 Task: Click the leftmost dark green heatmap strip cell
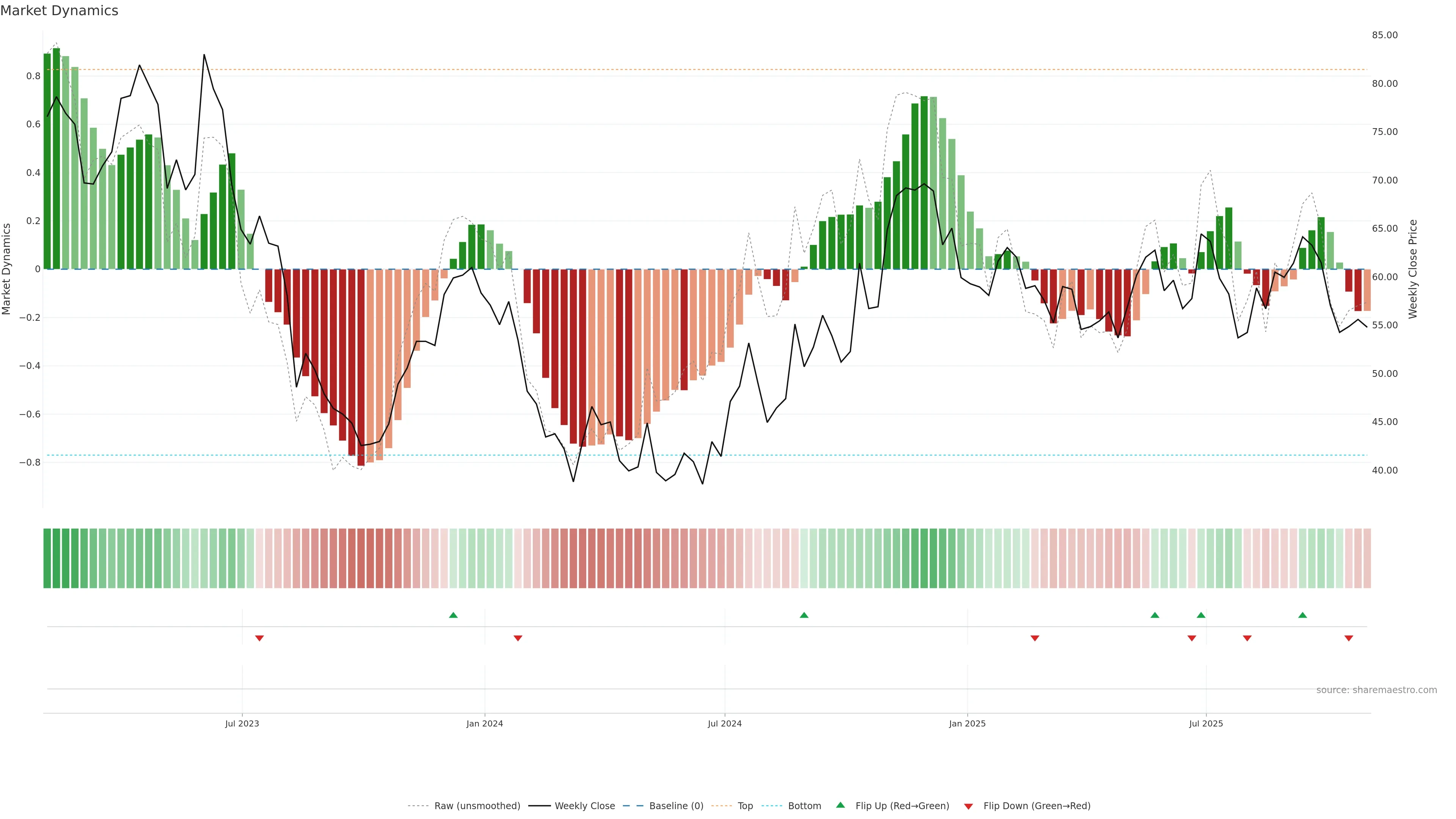coord(47,559)
